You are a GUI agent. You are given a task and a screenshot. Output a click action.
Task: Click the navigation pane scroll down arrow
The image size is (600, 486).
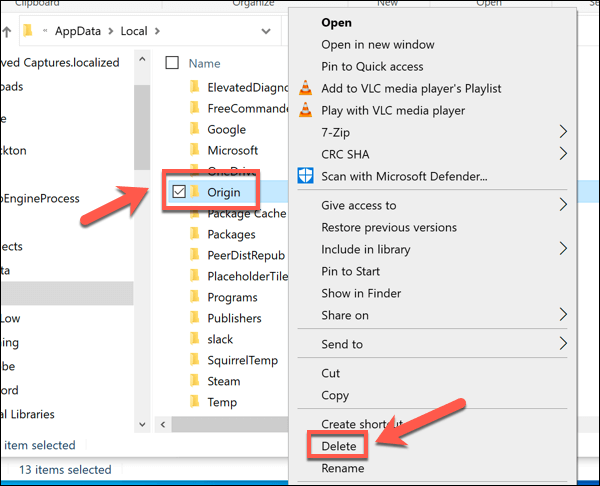142,424
